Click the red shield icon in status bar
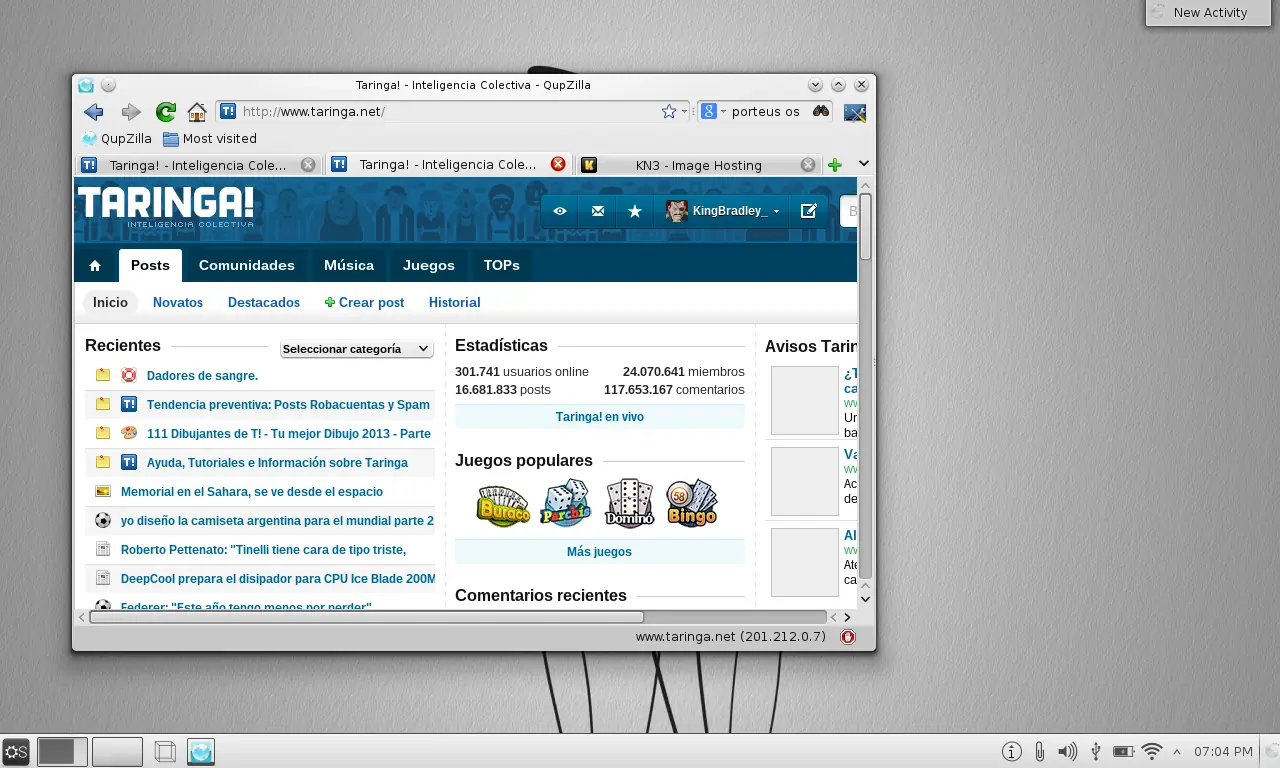Screen dimensions: 1280x768 (848, 637)
